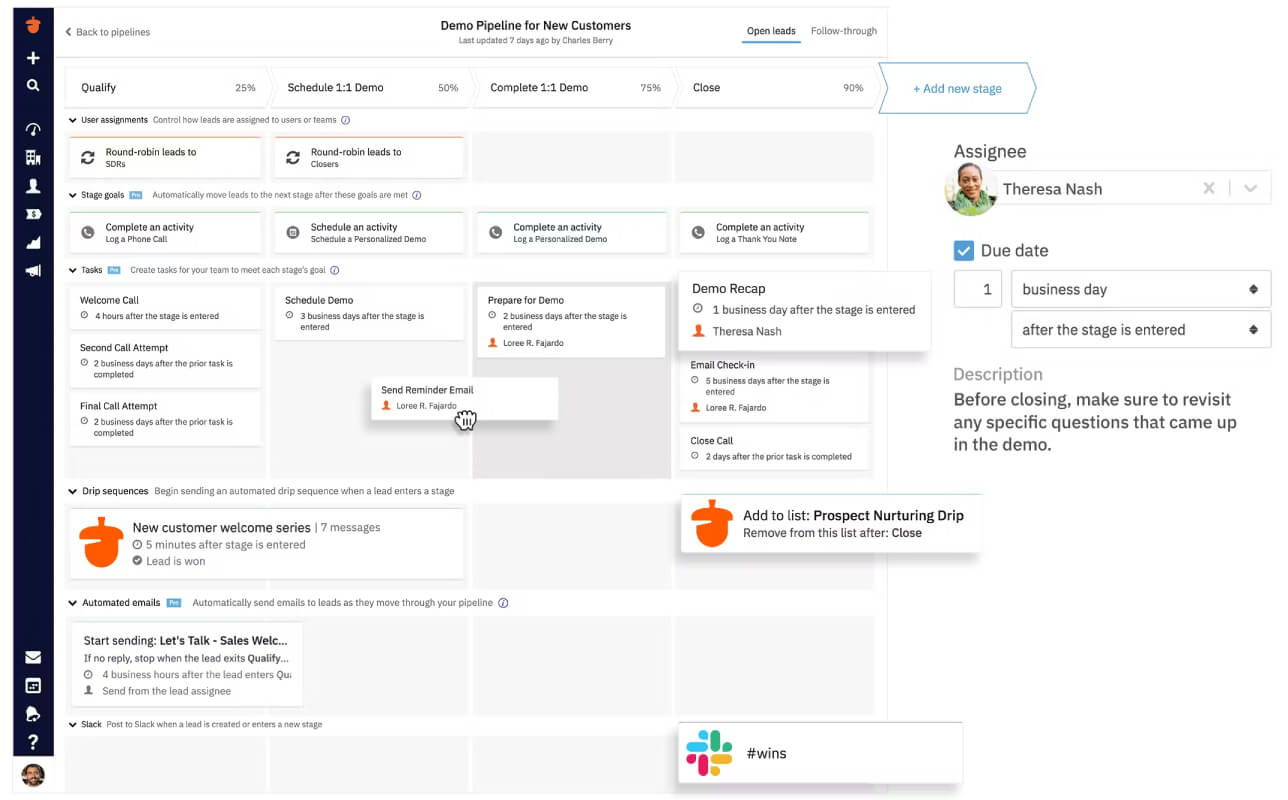Viewport: 1288px width, 800px height.
Task: Switch to the Follow-through tab
Action: [x=844, y=31]
